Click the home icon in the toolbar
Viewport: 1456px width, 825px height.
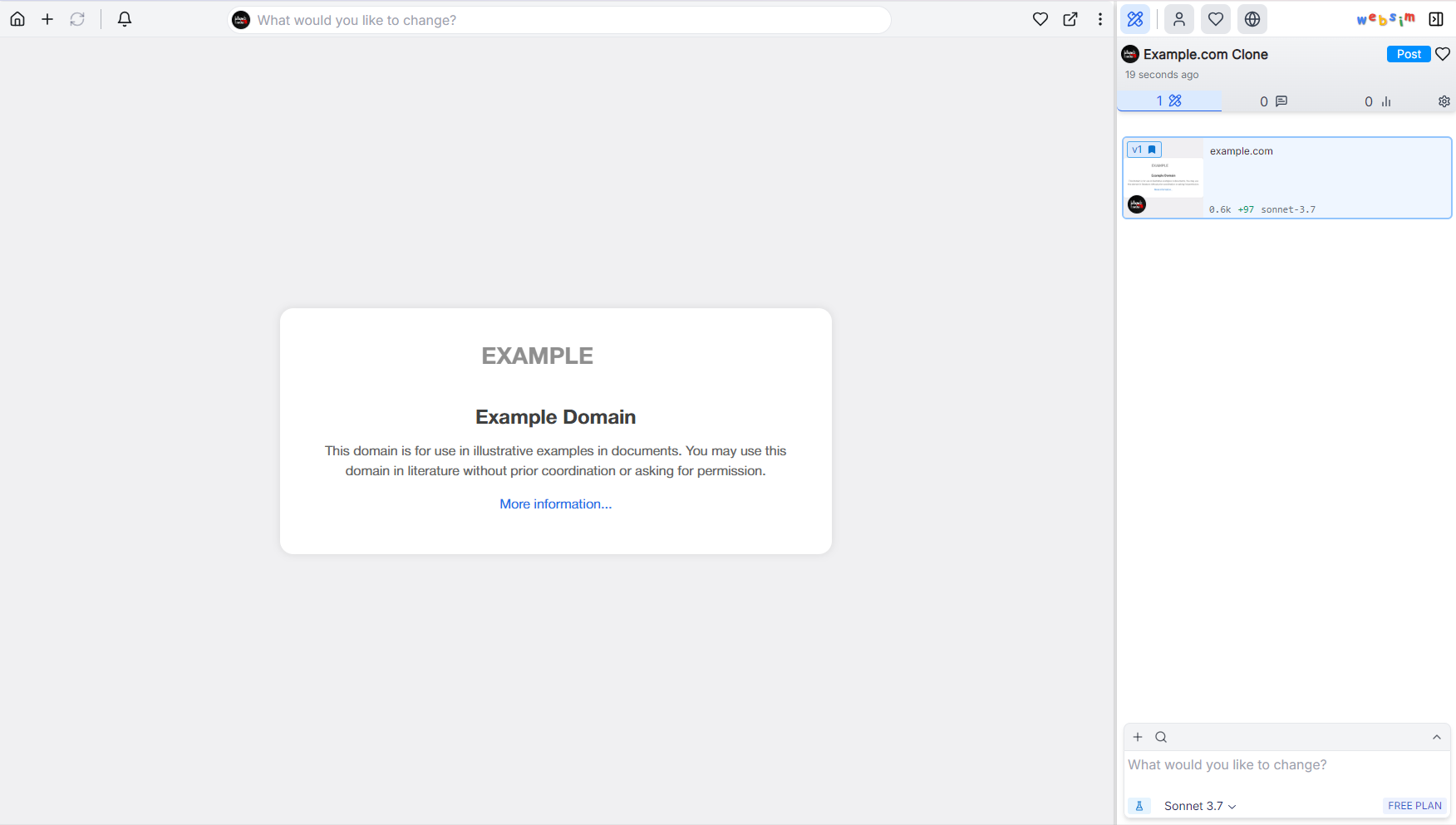pos(17,19)
